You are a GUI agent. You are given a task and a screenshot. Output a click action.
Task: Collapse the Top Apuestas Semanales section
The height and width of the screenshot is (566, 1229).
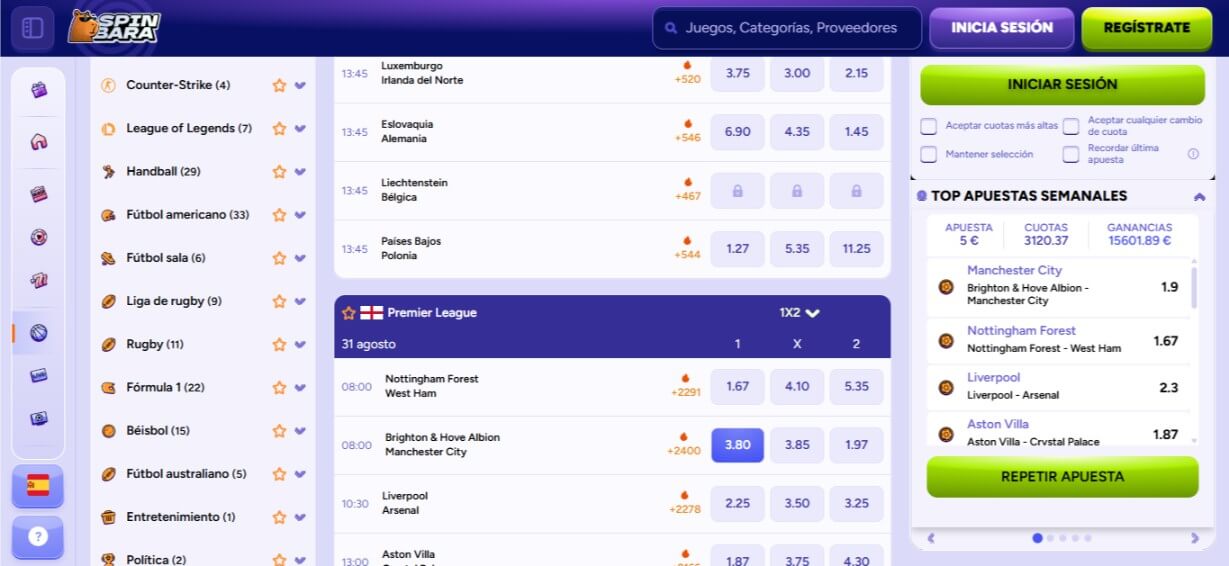(x=1199, y=196)
